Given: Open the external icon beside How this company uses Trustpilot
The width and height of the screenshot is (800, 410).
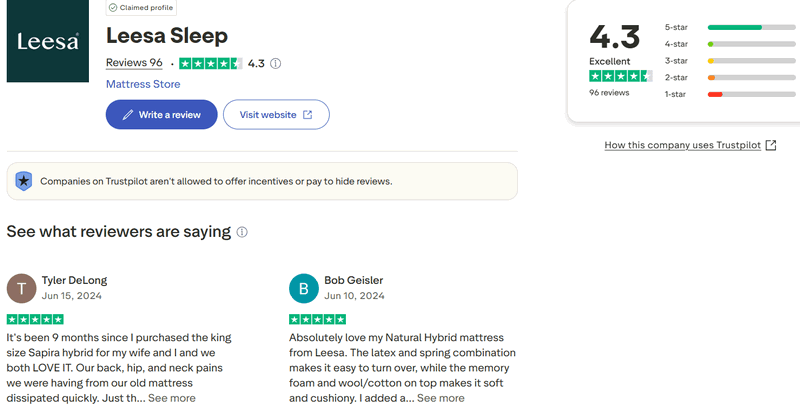Looking at the screenshot, I should [771, 145].
